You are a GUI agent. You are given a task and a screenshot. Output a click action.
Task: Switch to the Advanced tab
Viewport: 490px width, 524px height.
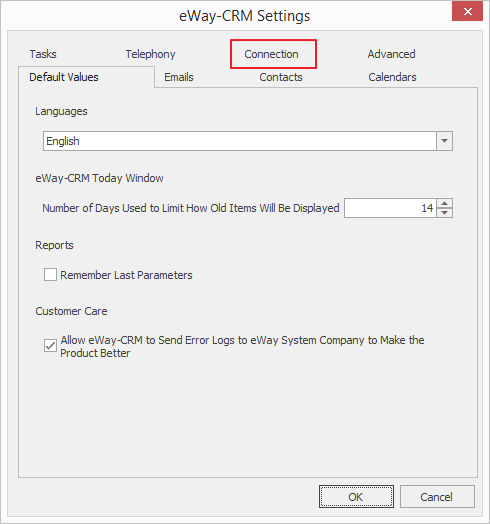[x=391, y=54]
